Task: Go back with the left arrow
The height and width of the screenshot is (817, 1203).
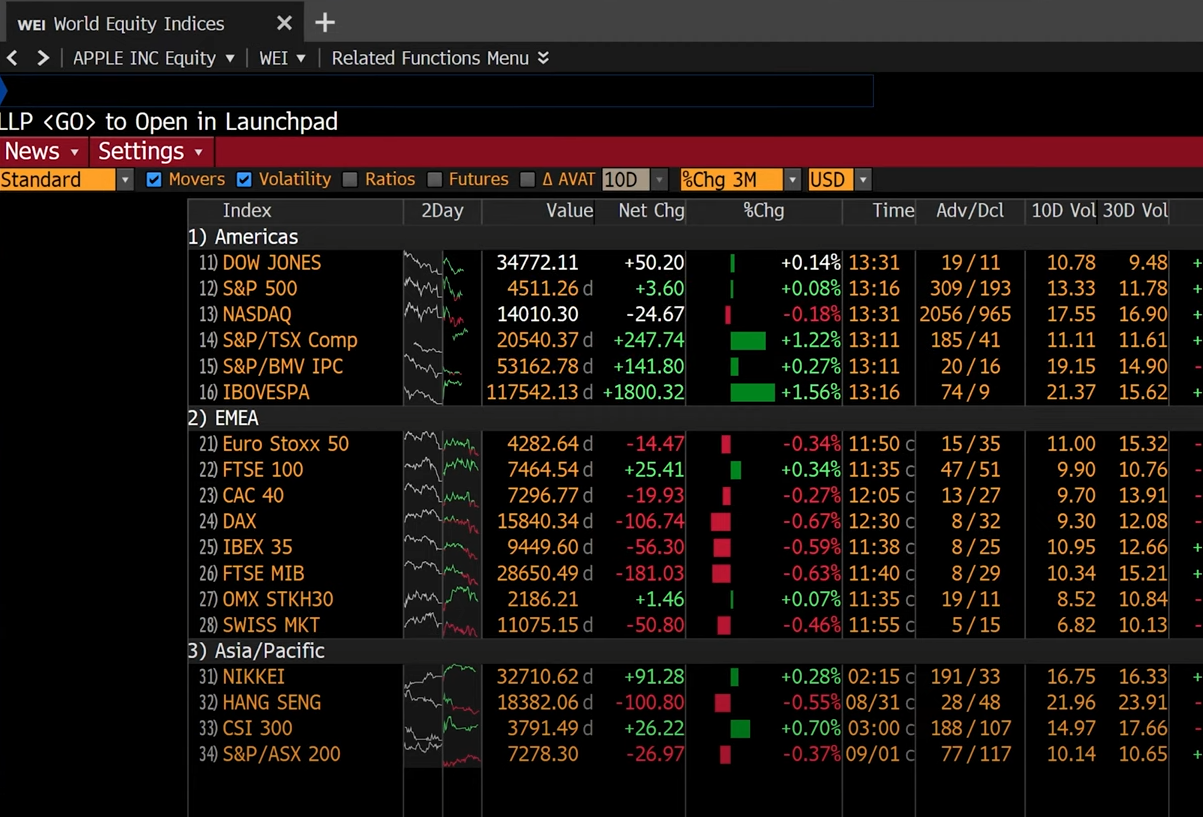Action: [x=12, y=58]
